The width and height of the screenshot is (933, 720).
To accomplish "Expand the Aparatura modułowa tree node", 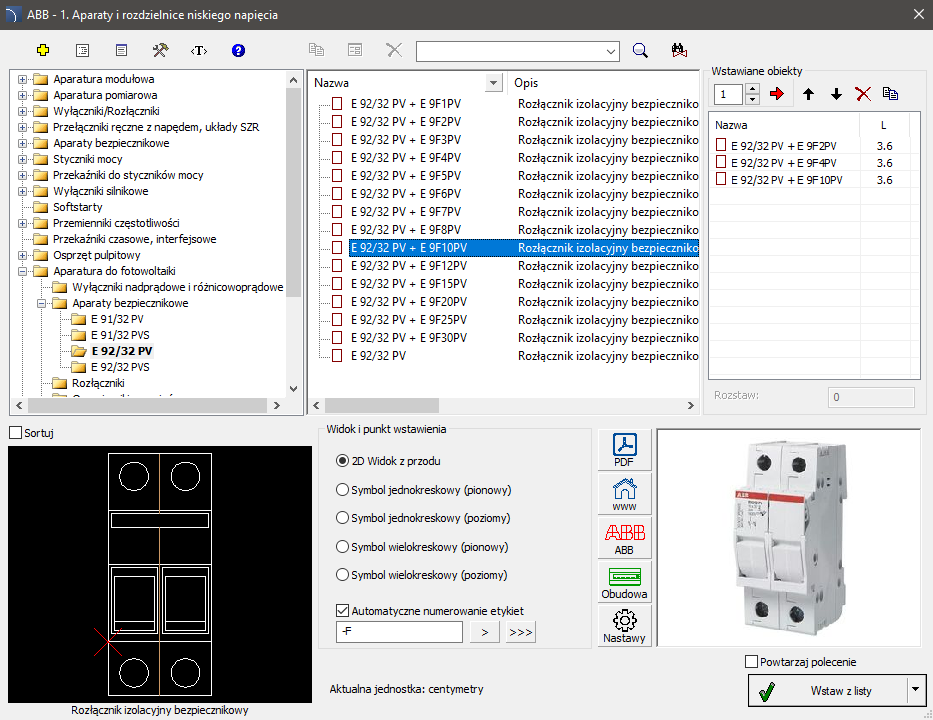I will 22,79.
